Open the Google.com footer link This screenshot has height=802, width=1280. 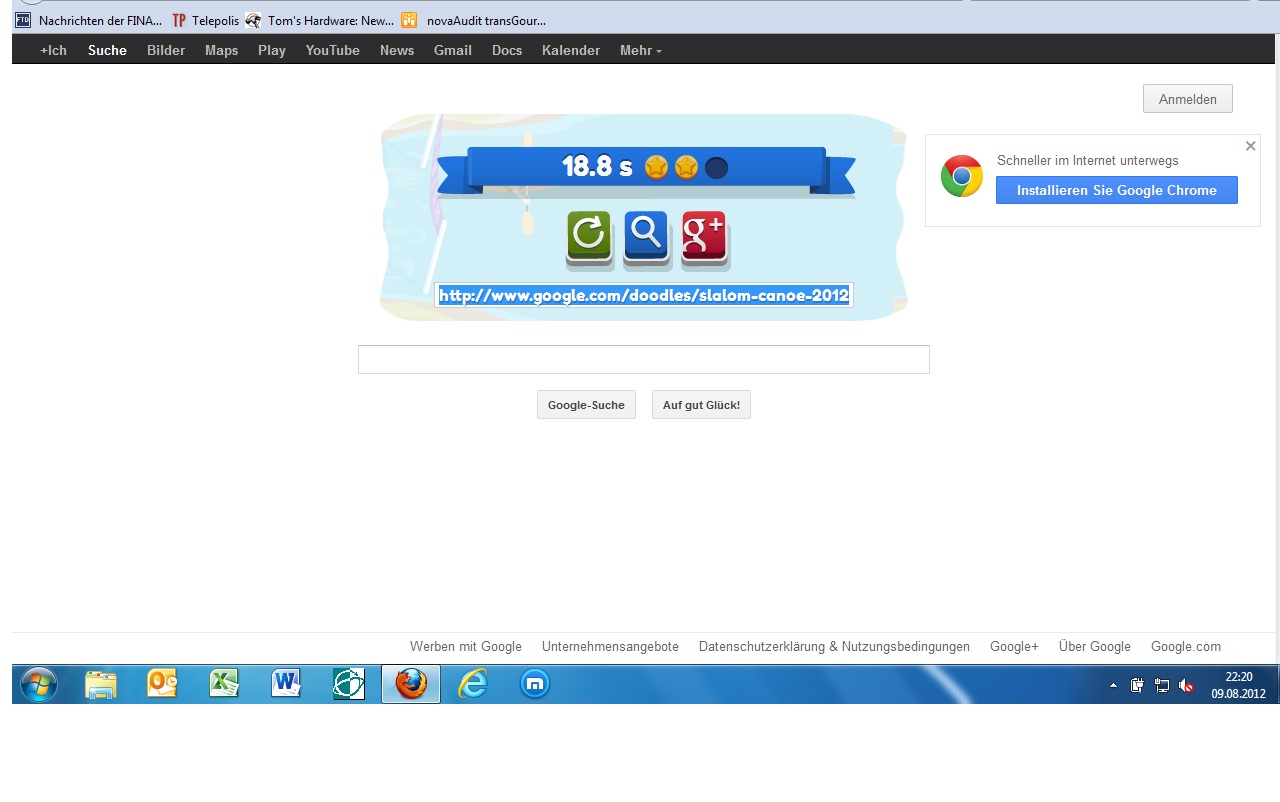[1186, 647]
